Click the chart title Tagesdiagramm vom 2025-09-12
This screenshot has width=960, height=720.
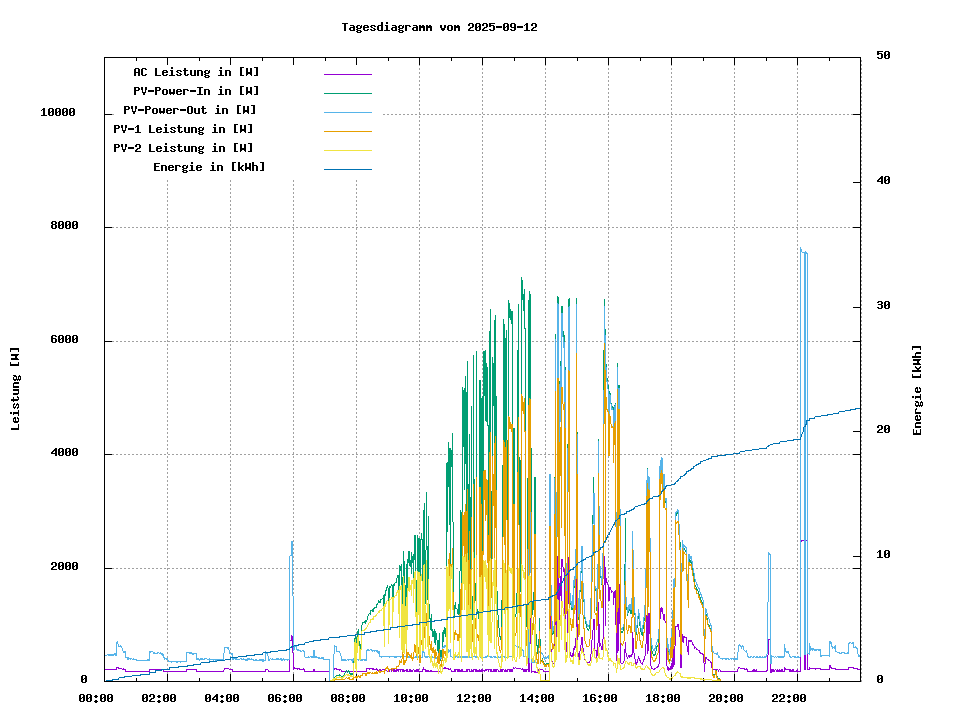coord(439,27)
